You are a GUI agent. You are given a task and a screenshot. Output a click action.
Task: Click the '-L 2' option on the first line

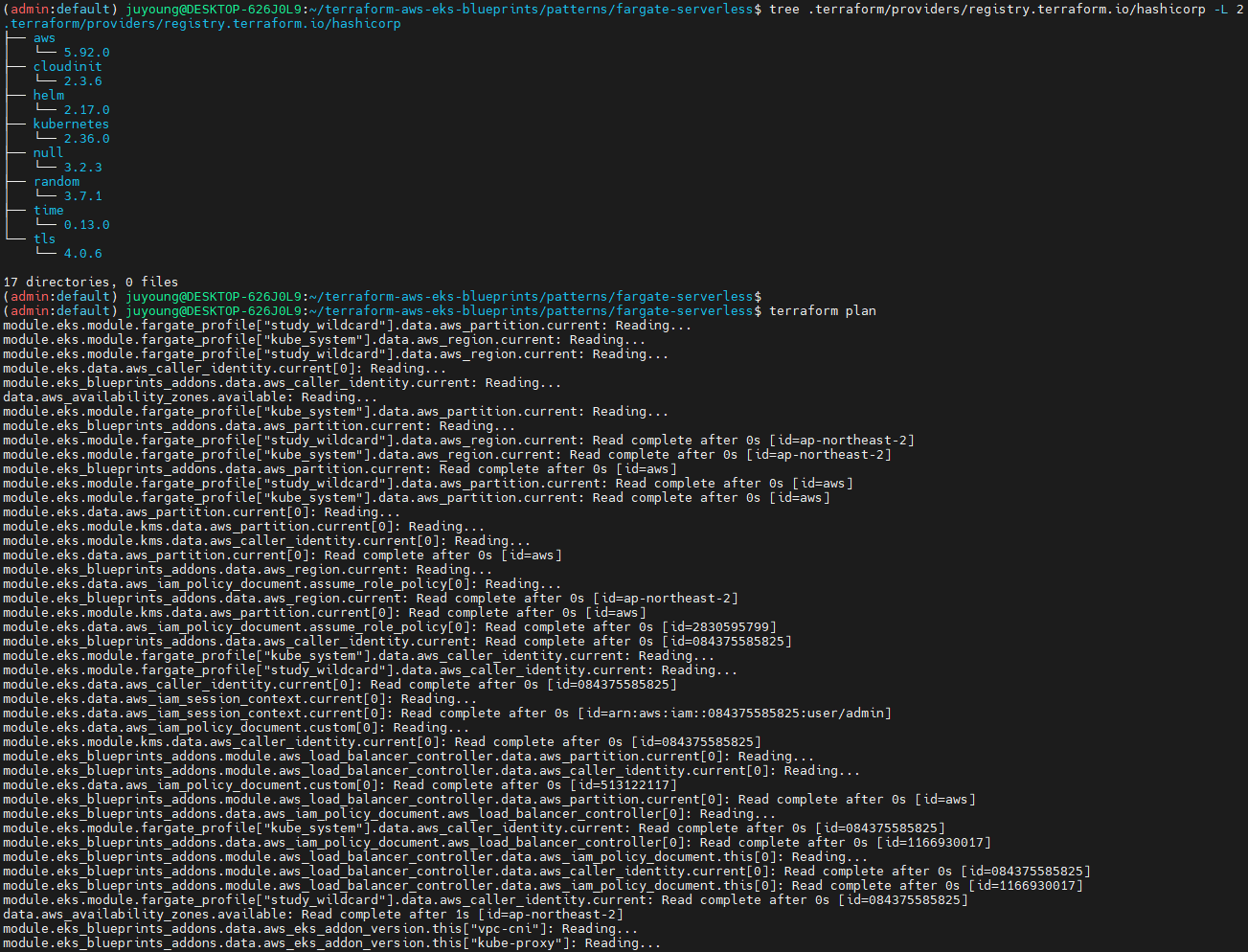[x=1229, y=10]
